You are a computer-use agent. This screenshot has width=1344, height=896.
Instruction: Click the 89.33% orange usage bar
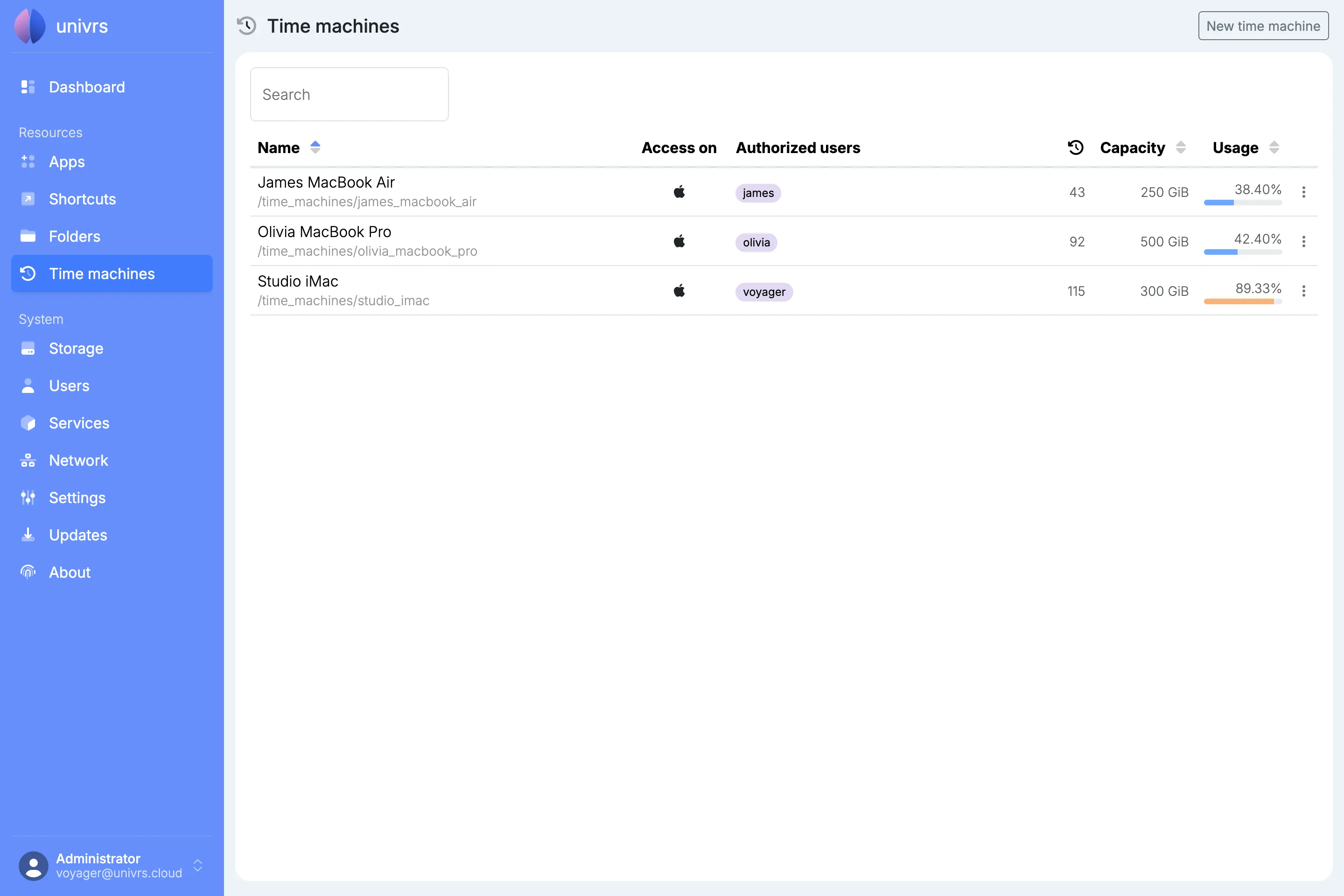tap(1243, 301)
